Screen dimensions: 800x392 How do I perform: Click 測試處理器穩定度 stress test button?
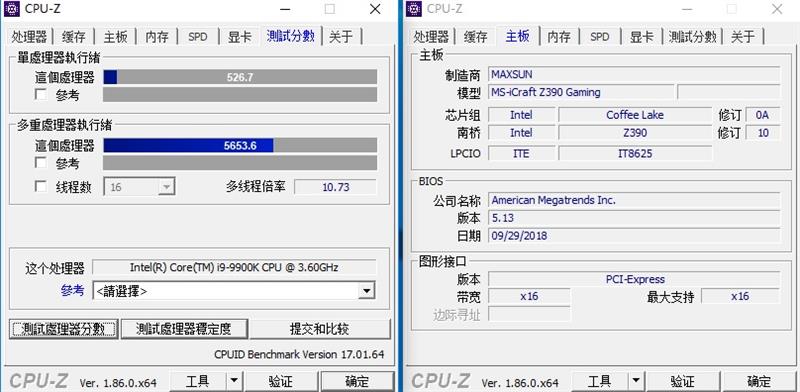coord(184,329)
